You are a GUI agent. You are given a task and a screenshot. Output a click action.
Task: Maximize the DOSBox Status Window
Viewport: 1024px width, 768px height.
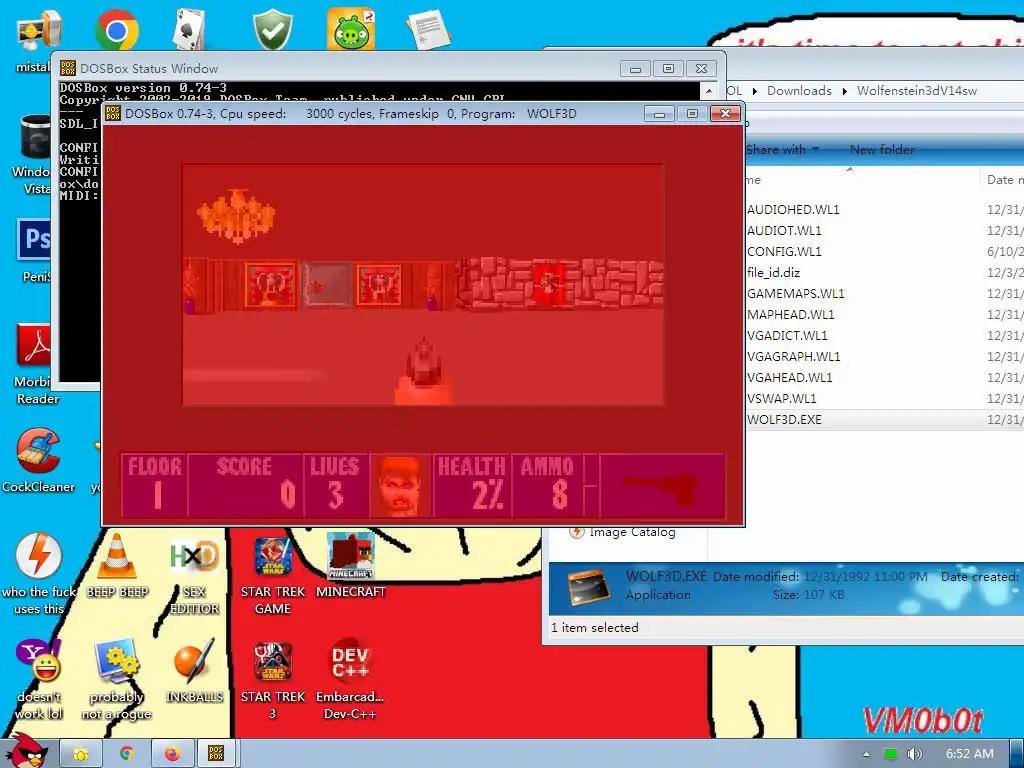pyautogui.click(x=668, y=69)
